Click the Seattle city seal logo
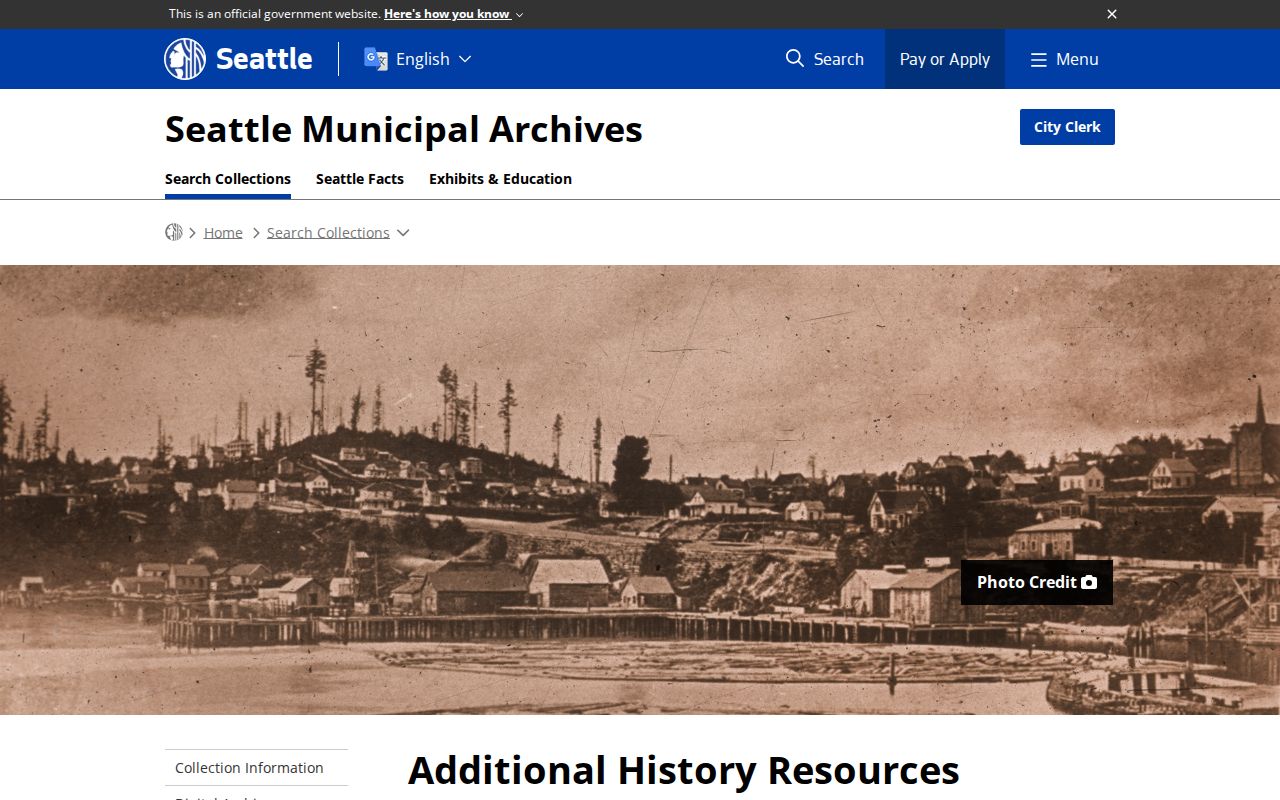Screen dimensions: 1280x800 [x=185, y=59]
